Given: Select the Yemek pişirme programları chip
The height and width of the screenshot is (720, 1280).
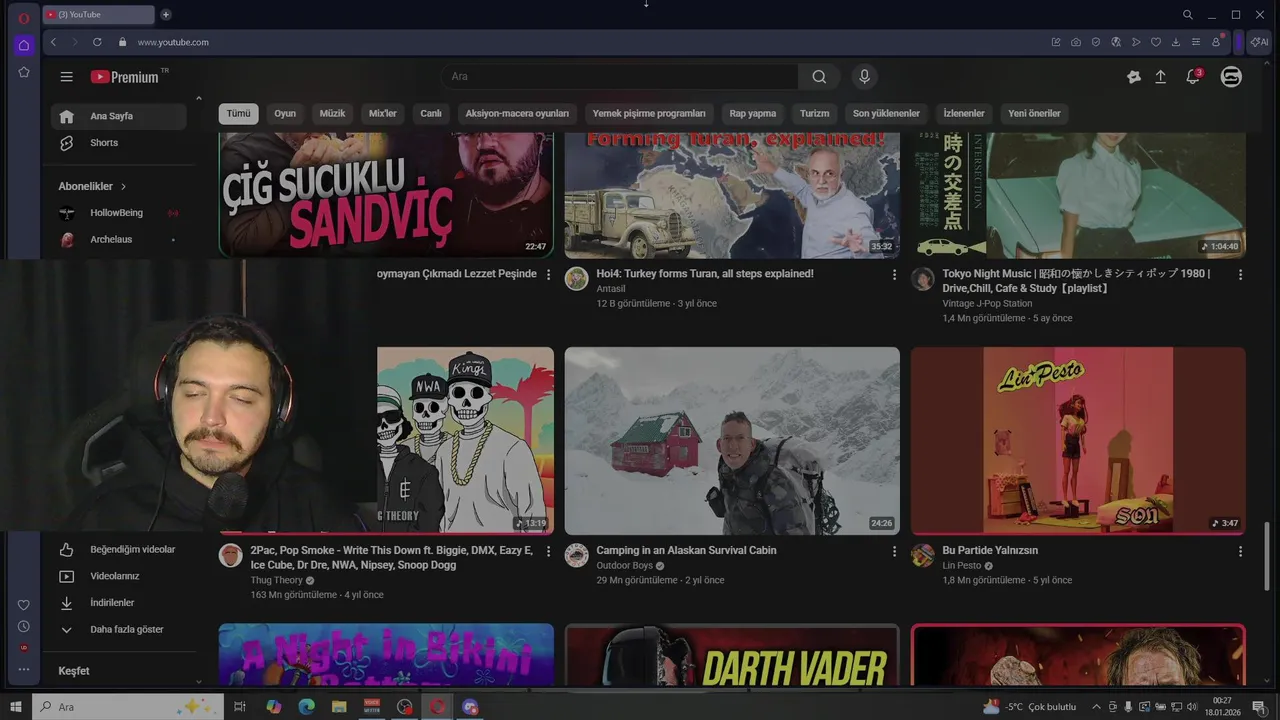Looking at the screenshot, I should coord(649,114).
